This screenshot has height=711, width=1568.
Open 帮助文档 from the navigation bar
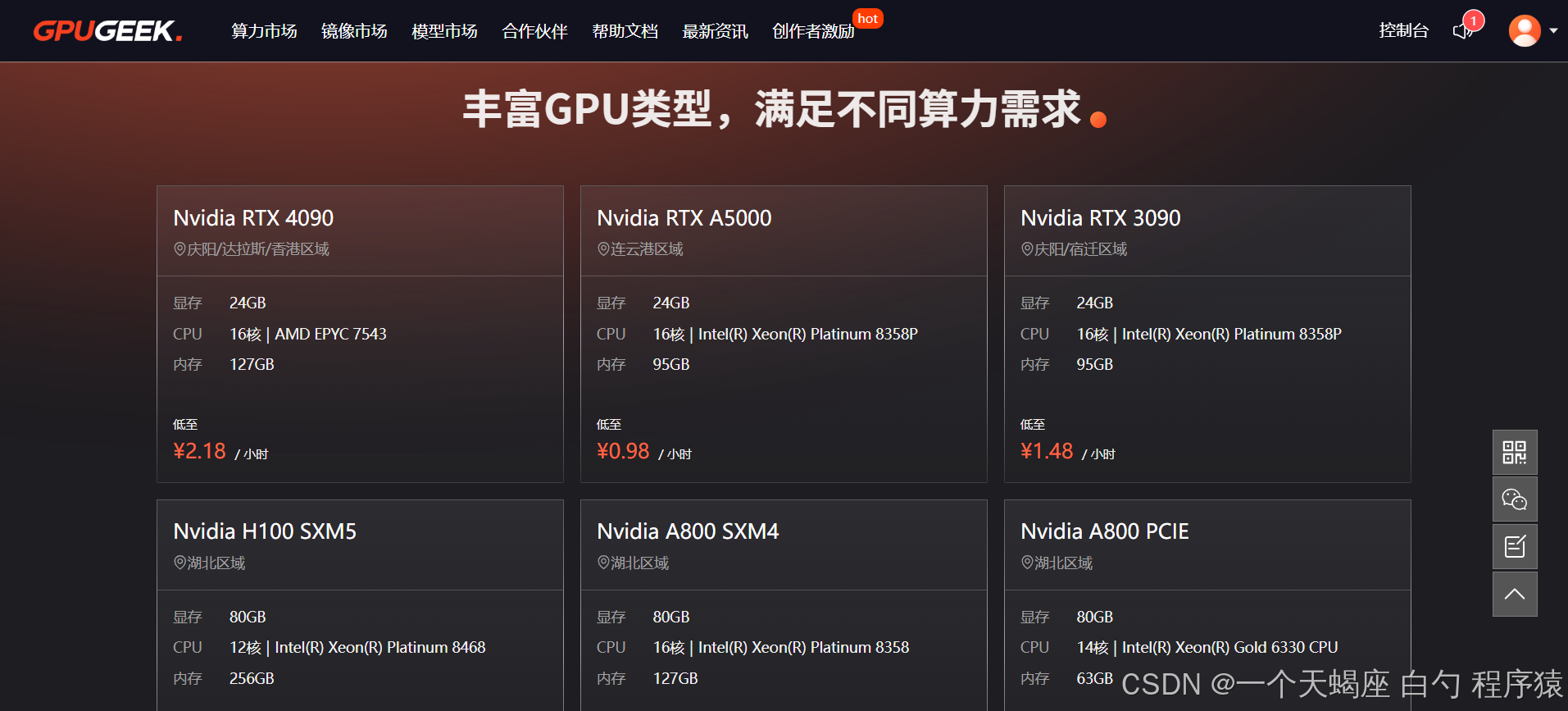coord(625,31)
